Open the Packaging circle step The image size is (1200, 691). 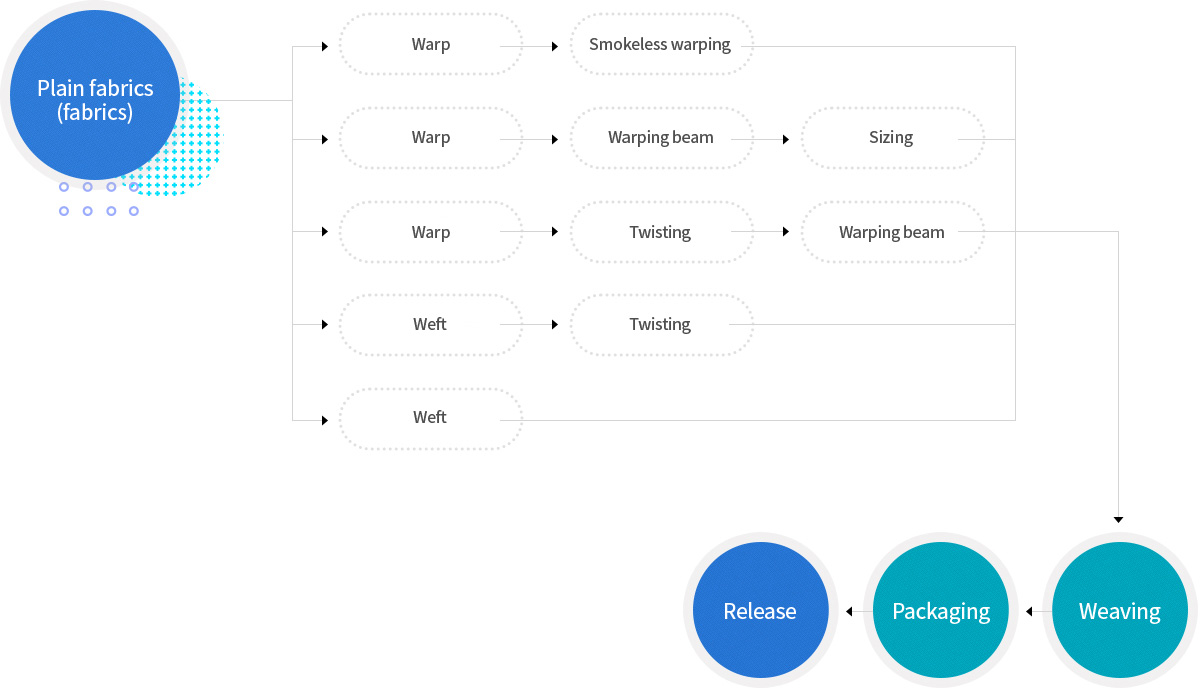[940, 611]
